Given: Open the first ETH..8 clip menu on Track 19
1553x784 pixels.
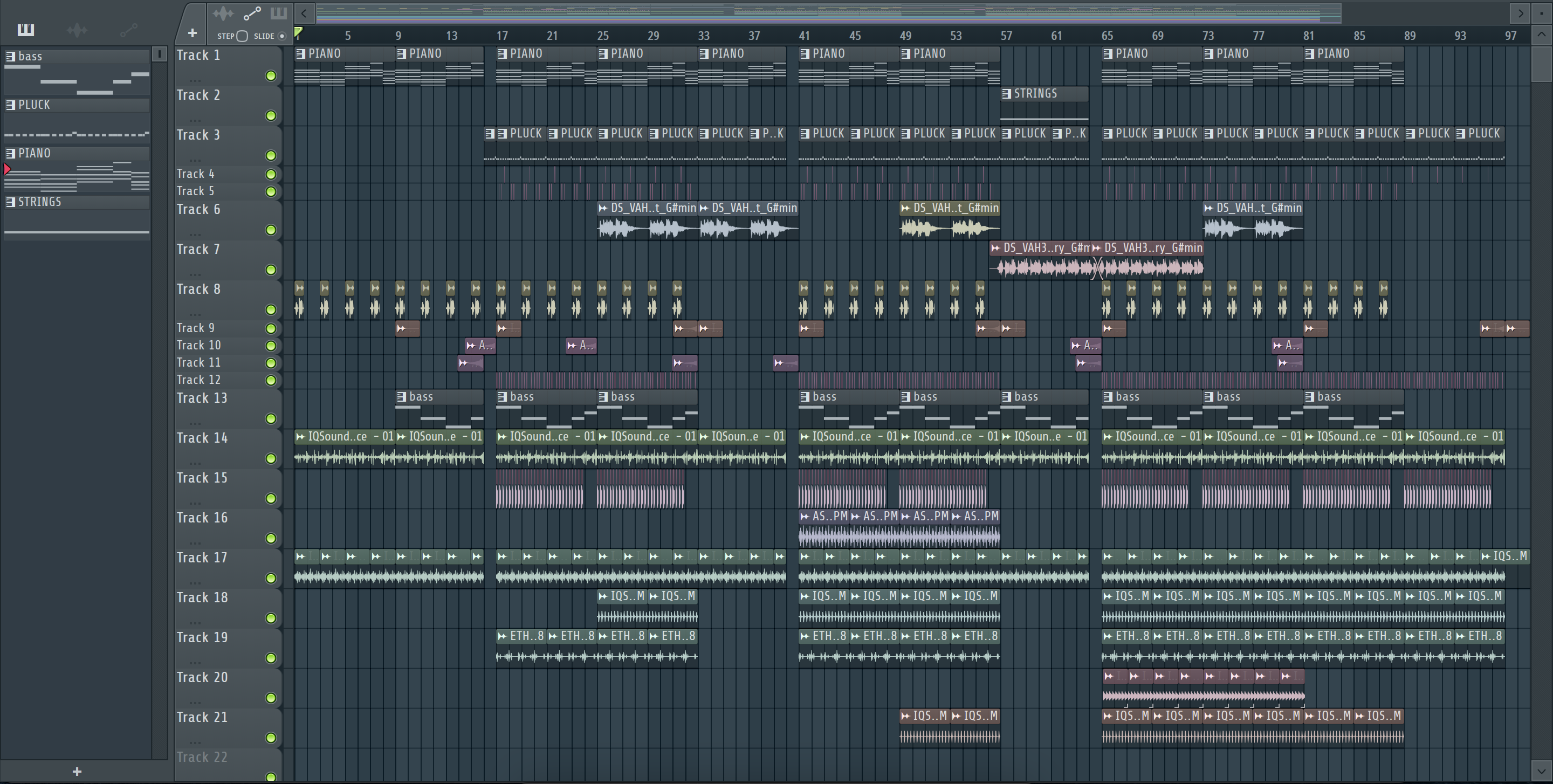Looking at the screenshot, I should (501, 636).
